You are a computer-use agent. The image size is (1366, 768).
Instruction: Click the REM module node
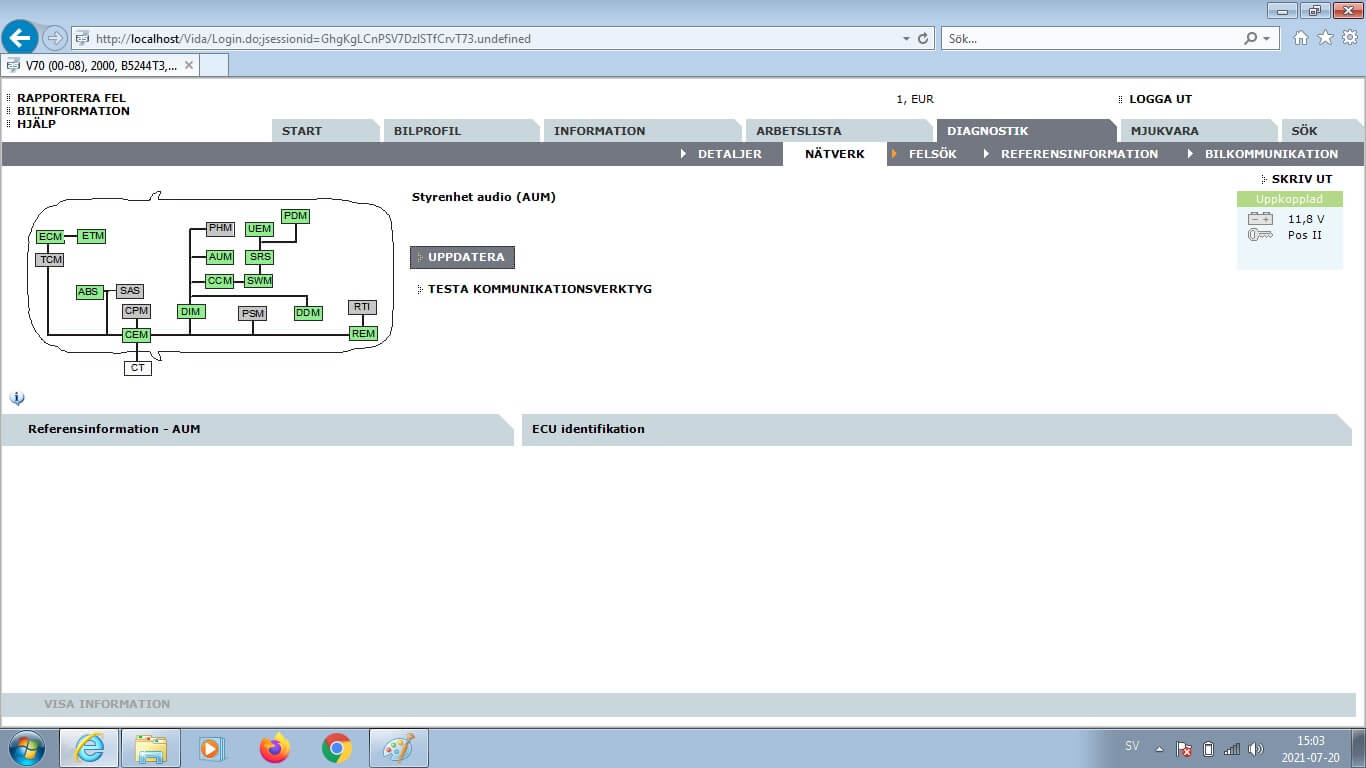click(x=363, y=334)
